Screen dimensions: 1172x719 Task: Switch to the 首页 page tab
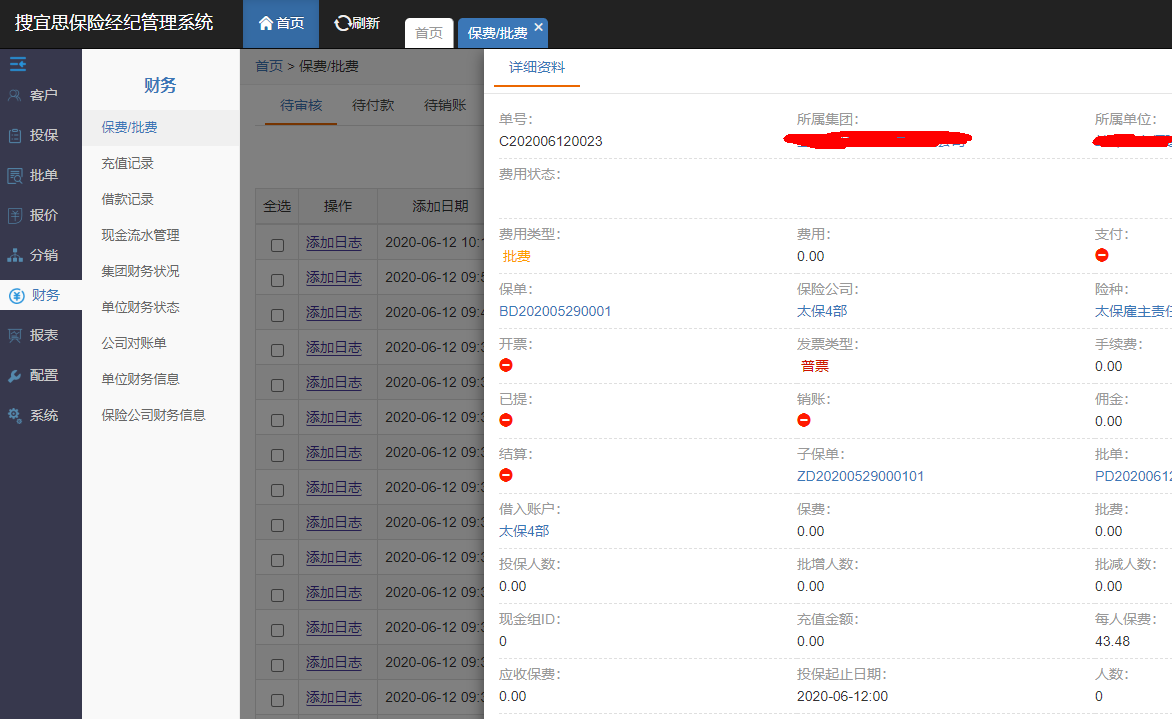pos(429,33)
